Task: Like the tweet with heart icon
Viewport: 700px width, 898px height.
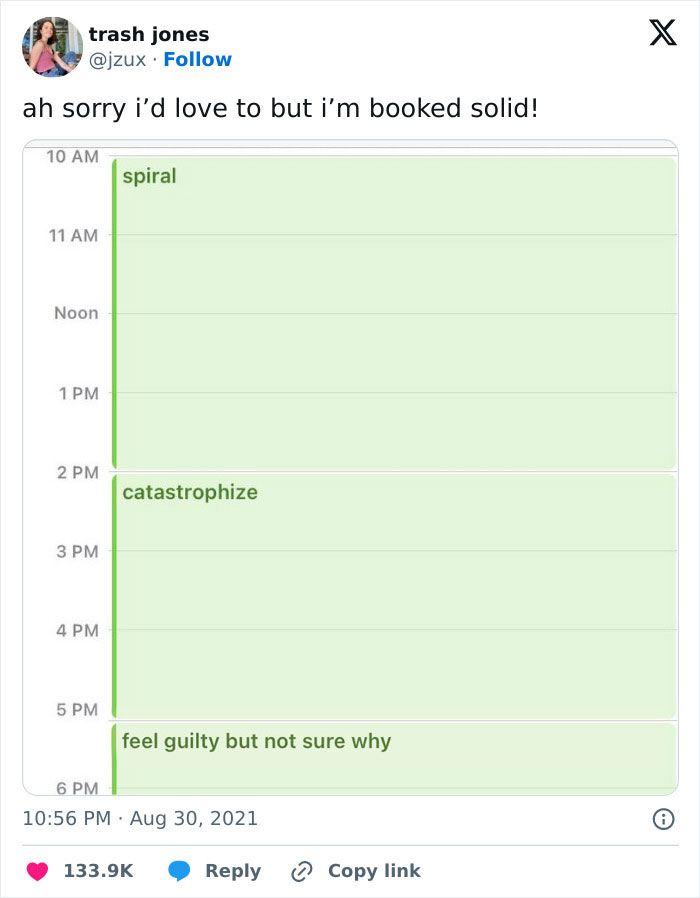Action: tap(37, 871)
